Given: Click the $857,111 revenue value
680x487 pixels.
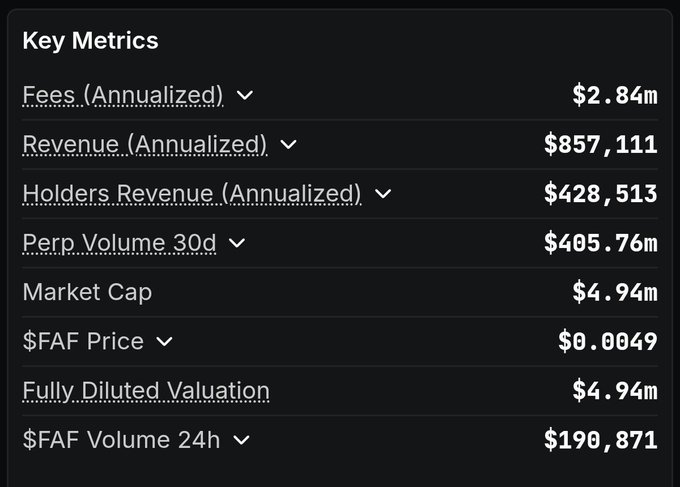Looking at the screenshot, I should coord(600,144).
